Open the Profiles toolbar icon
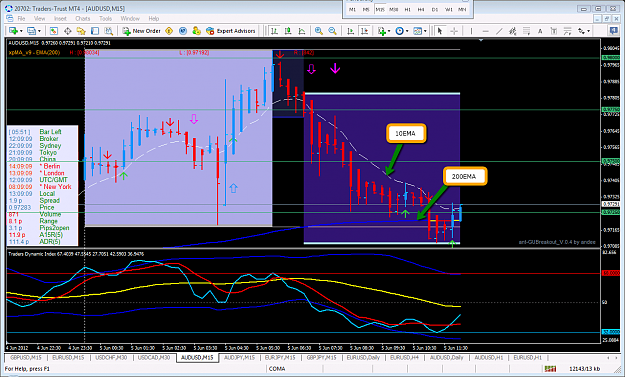This screenshot has height=377, width=625. 31,31
